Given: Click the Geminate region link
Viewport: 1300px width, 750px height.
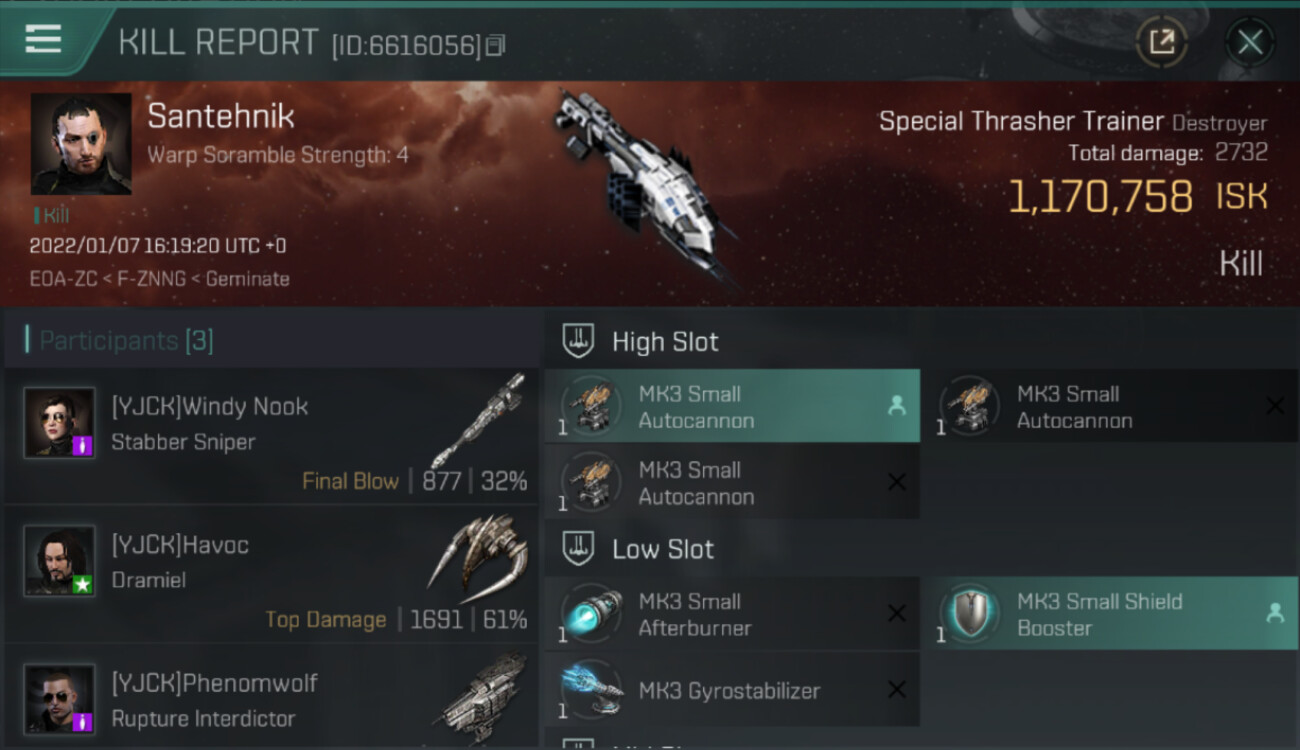Looking at the screenshot, I should click(x=247, y=279).
